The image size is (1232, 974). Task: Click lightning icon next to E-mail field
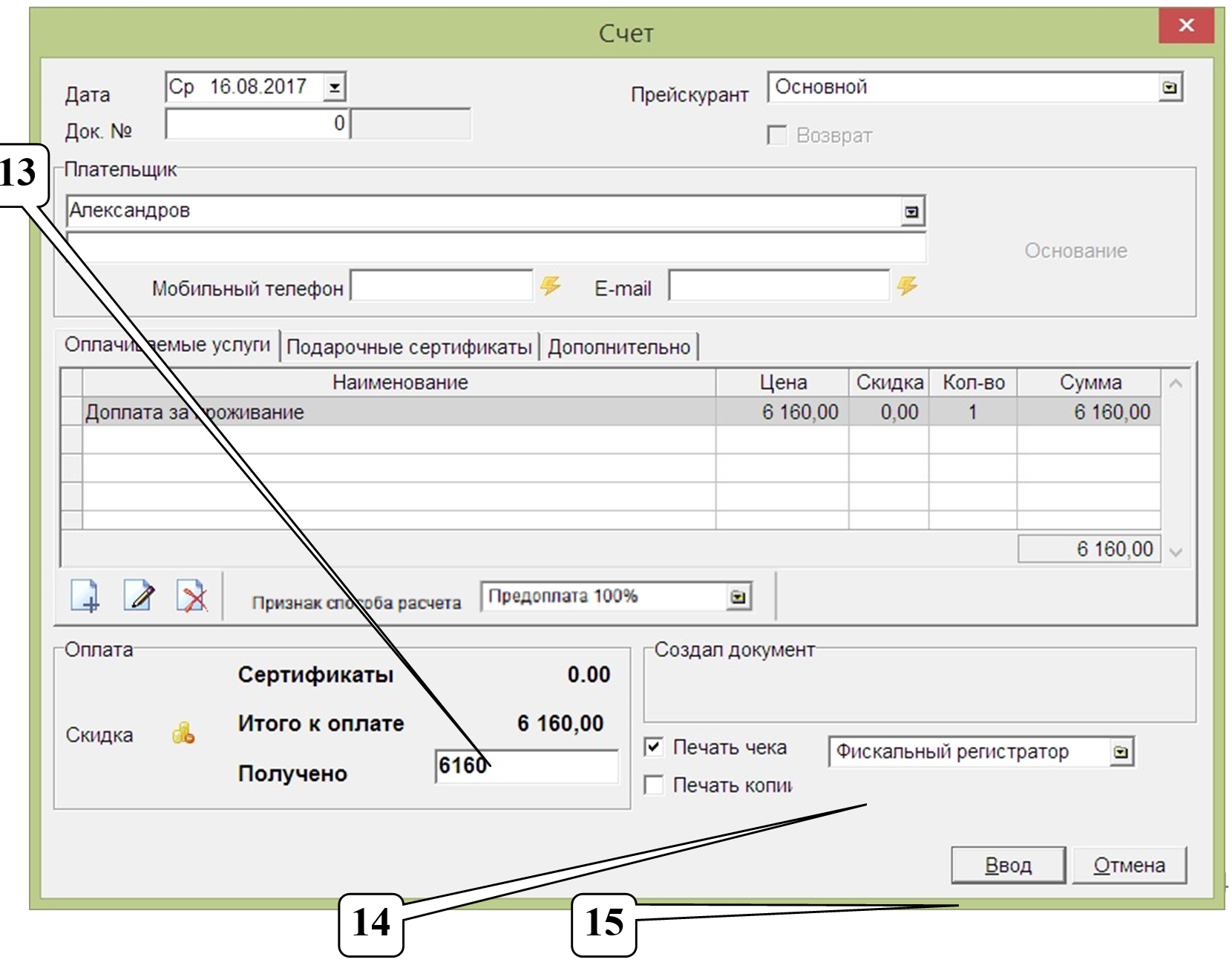[x=907, y=286]
